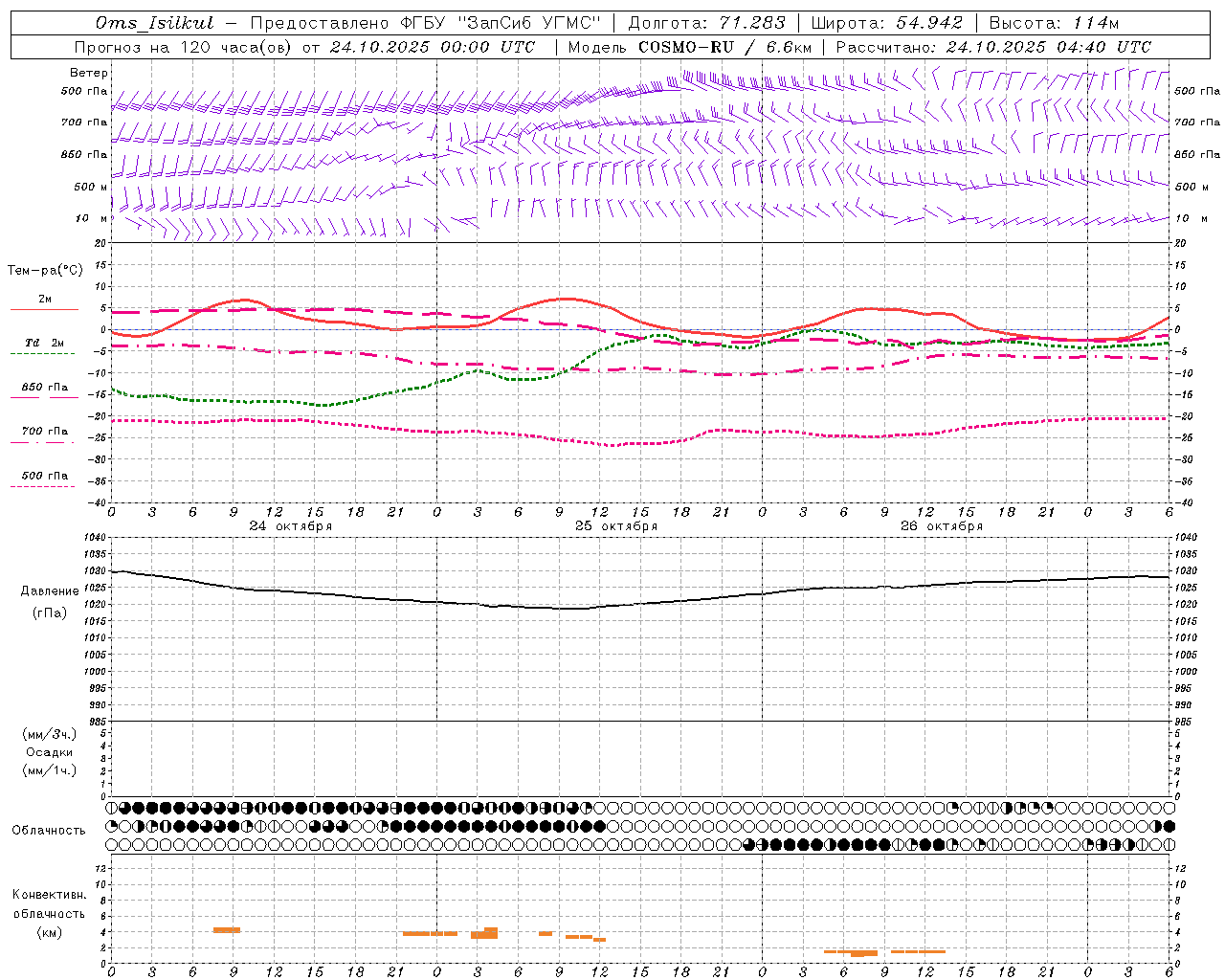Click the left 700 гПа wind level label
Screen dimensions: 1225x980
point(84,122)
